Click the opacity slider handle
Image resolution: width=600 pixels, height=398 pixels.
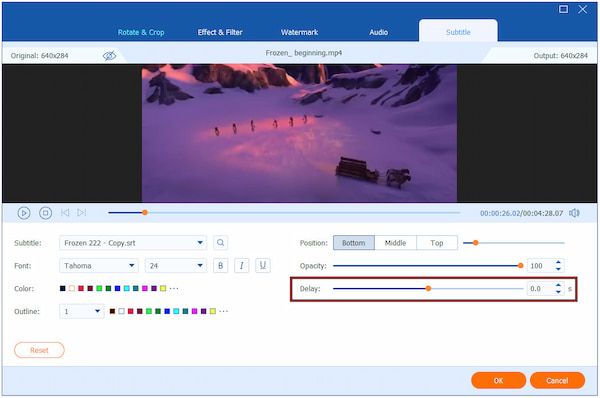pos(520,266)
